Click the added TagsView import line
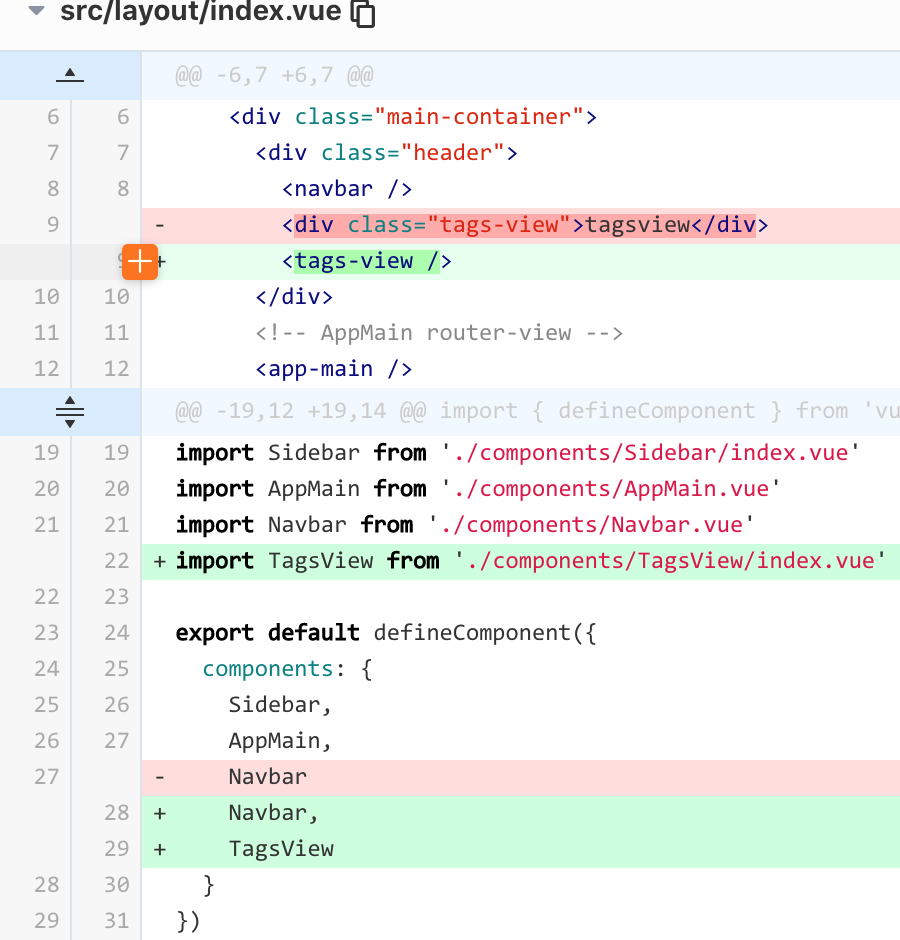This screenshot has height=940, width=900. [525, 561]
